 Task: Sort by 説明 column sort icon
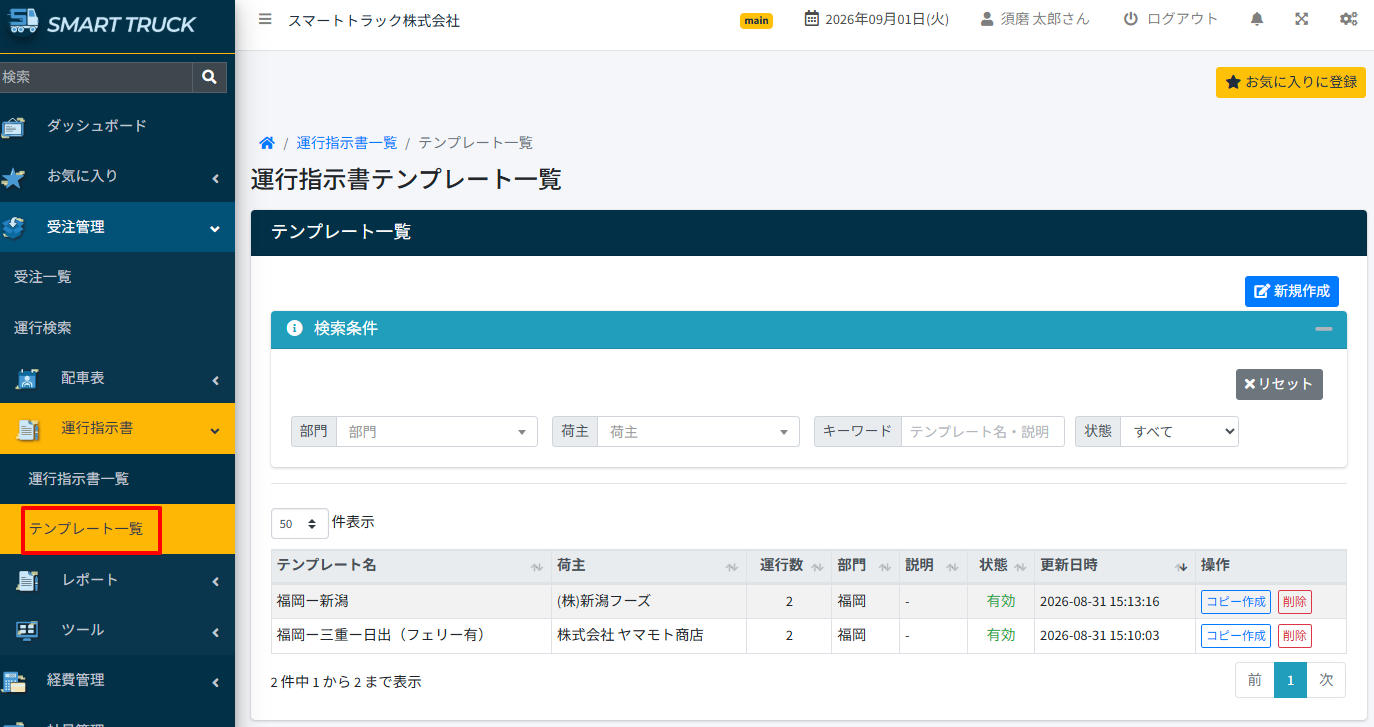(x=953, y=567)
